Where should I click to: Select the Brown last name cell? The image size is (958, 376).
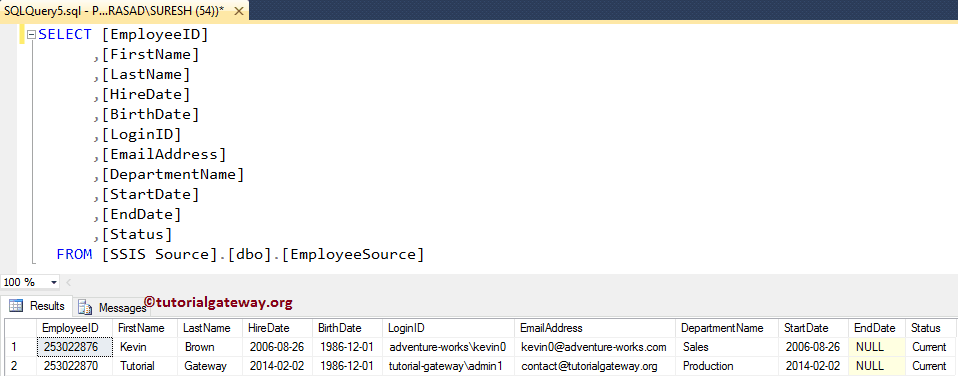click(210, 347)
